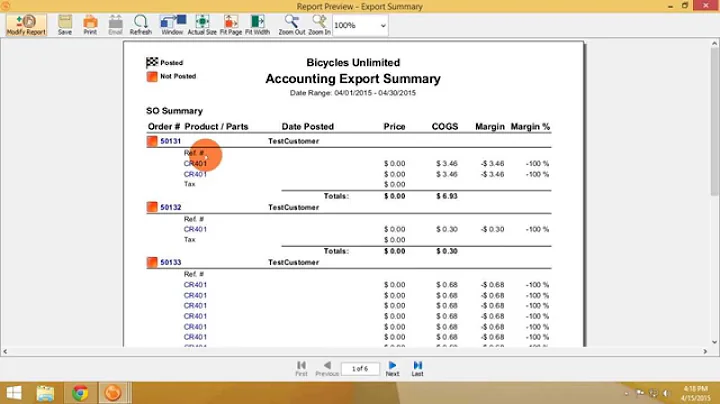Click the SO Summary heading
This screenshot has height=404, width=720.
[174, 111]
